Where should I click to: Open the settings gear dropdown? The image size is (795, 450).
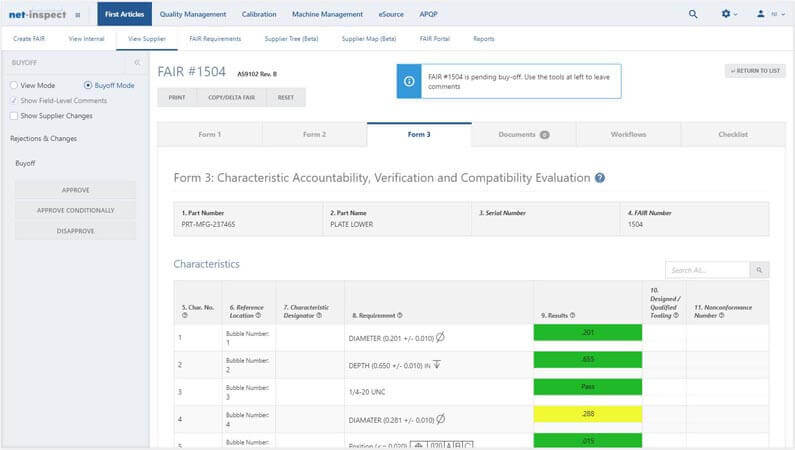coord(729,14)
